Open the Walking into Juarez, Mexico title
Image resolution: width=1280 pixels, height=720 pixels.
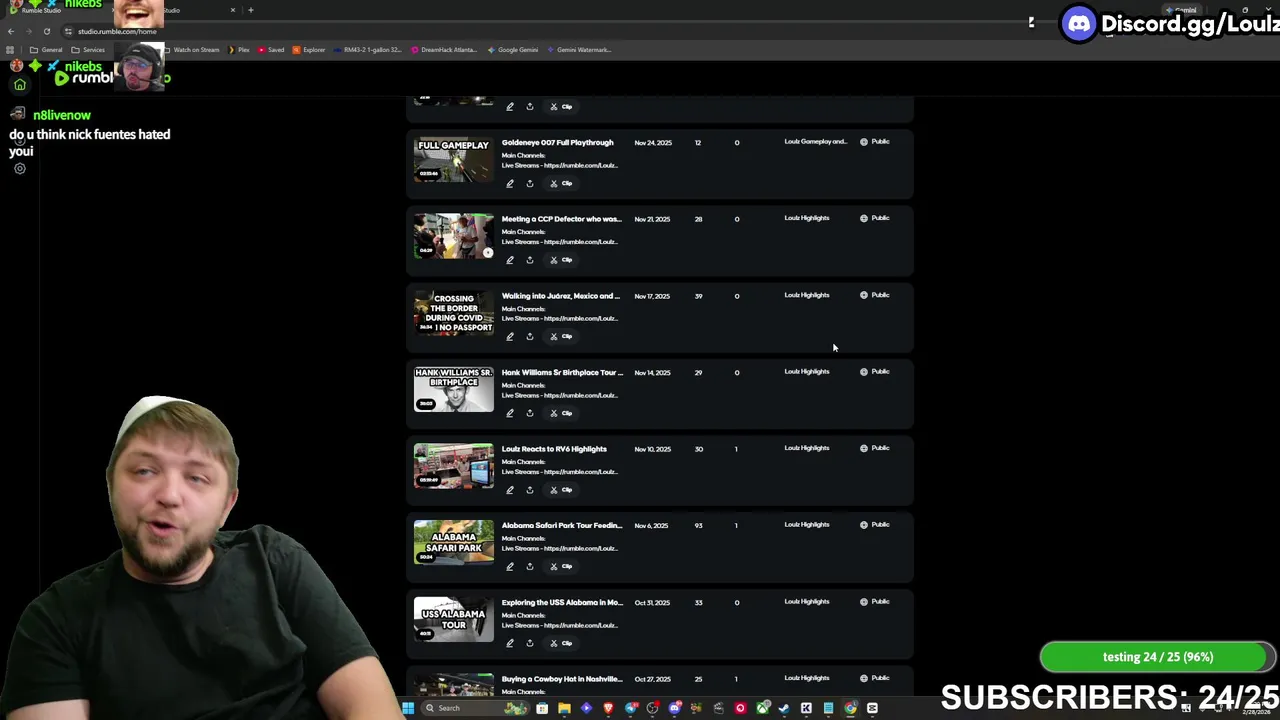coord(561,296)
